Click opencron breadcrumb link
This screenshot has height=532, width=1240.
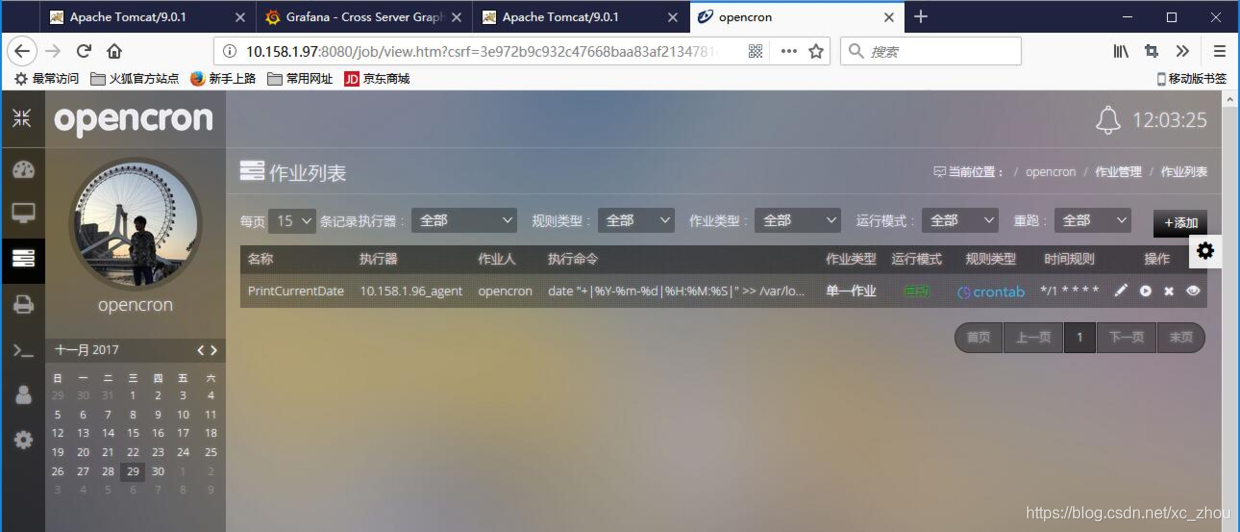(1050, 172)
